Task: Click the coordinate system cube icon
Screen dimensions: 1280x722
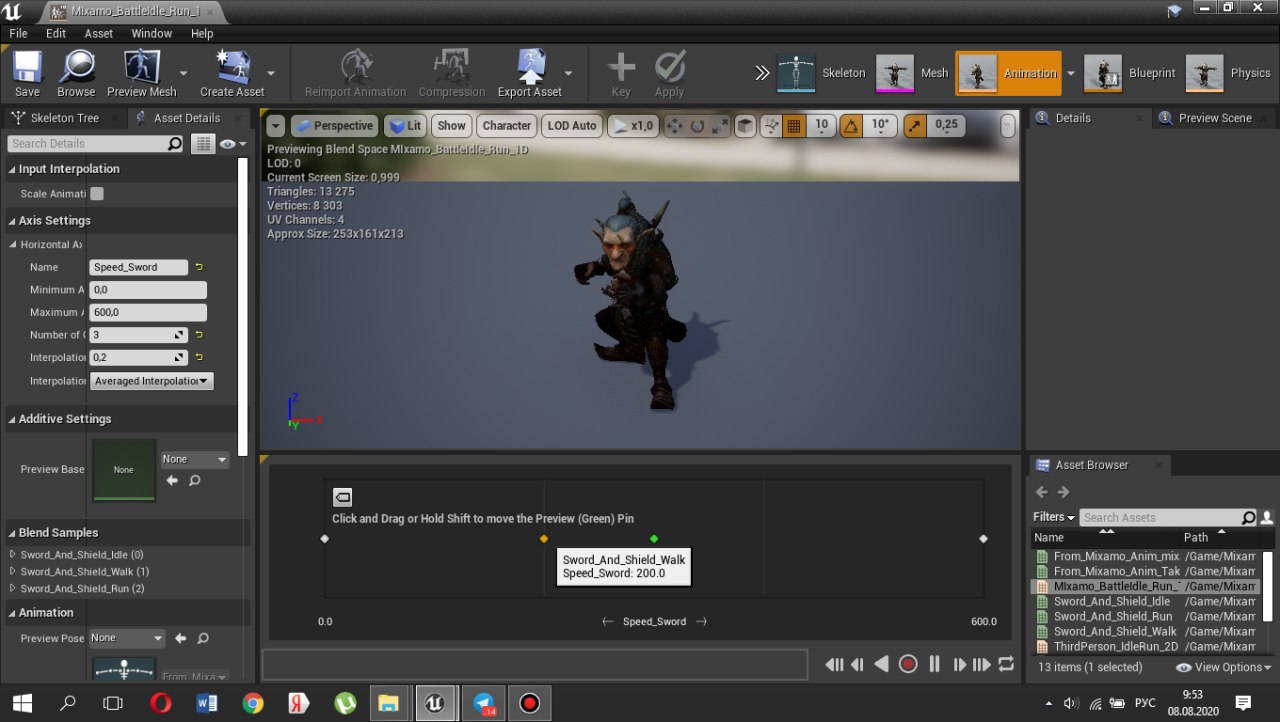Action: (x=745, y=126)
